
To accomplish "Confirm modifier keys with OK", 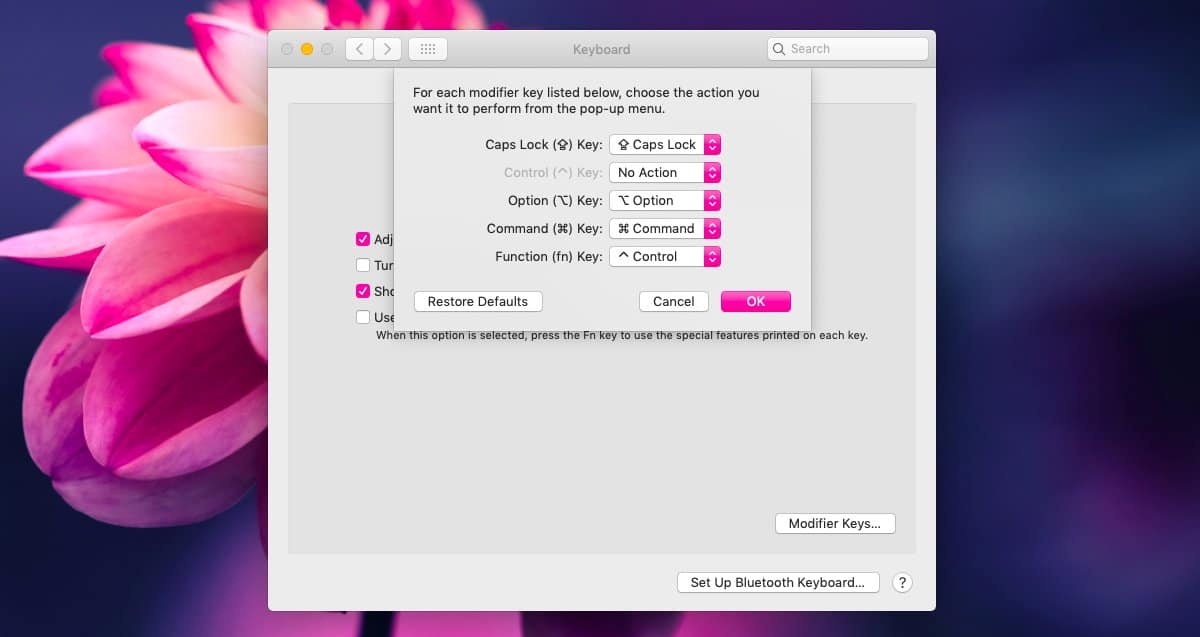I will click(x=756, y=301).
